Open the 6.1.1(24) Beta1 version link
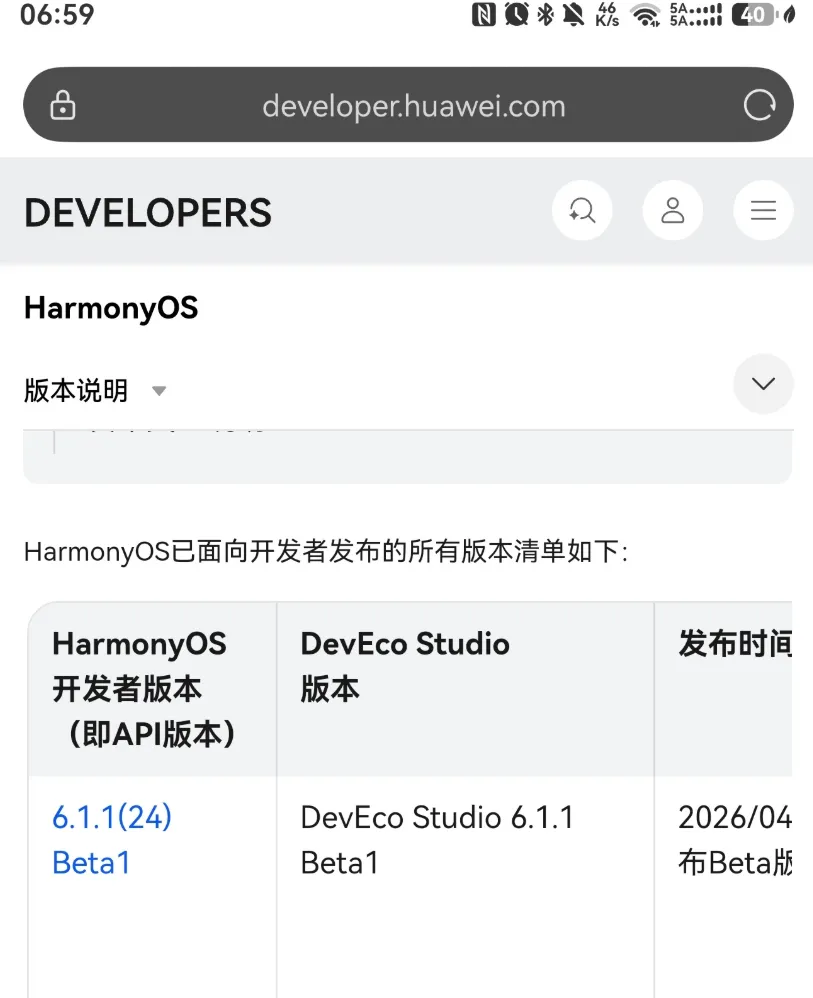 coord(112,840)
